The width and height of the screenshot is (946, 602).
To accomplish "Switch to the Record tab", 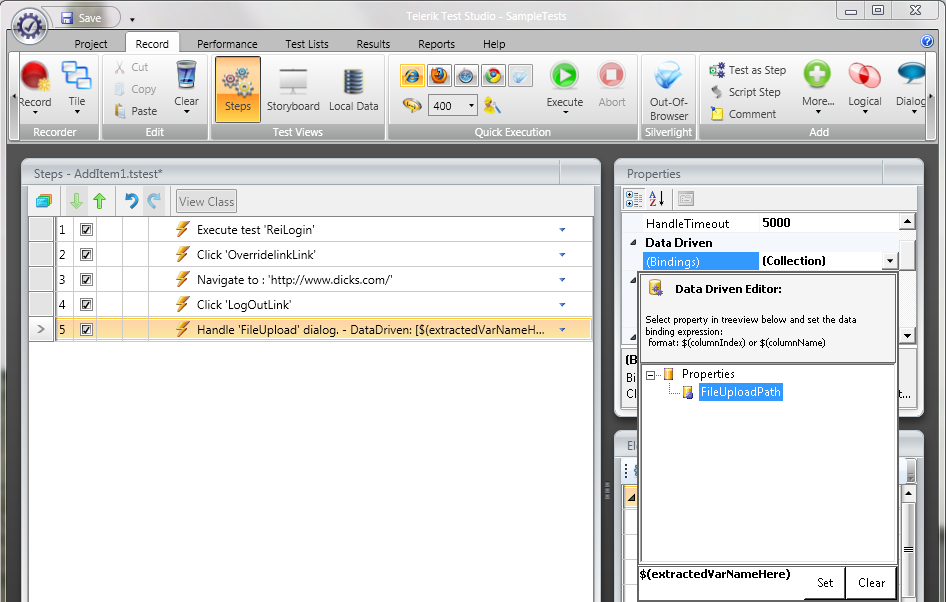I will tap(152, 44).
